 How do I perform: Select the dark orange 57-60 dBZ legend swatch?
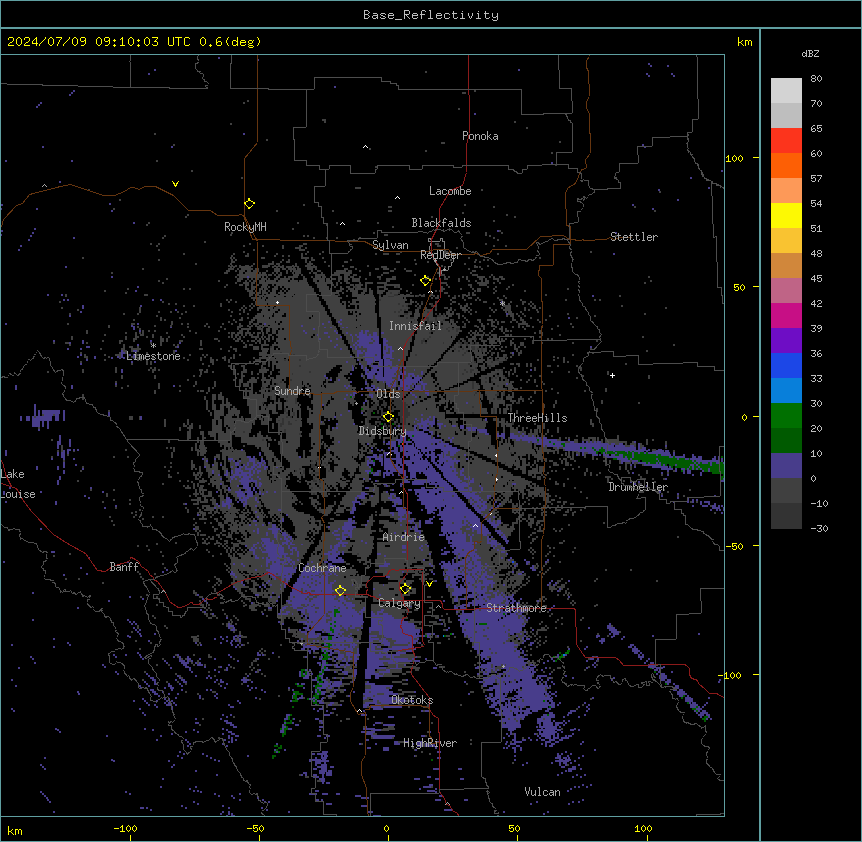[x=786, y=166]
